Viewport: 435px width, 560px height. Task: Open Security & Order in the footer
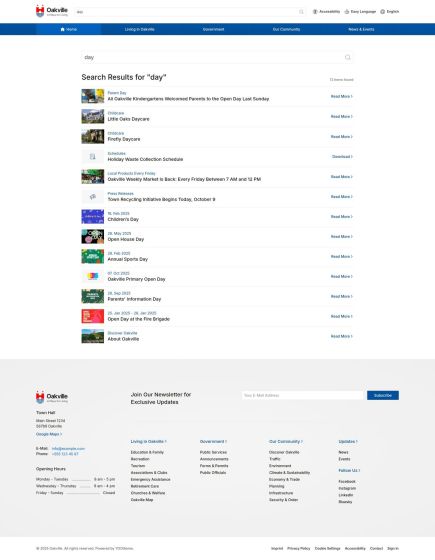(283, 500)
